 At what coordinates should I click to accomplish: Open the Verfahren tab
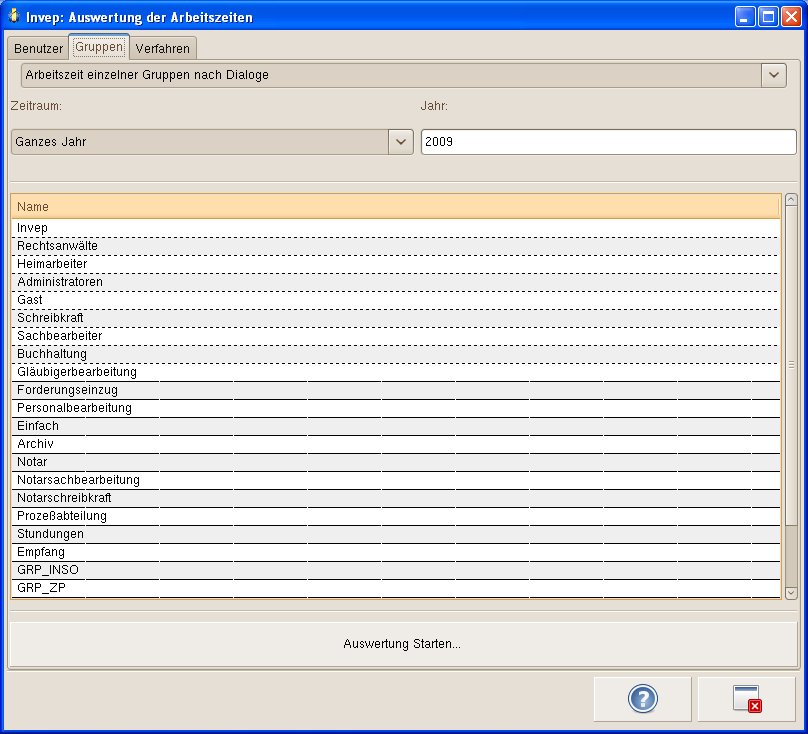tap(163, 48)
